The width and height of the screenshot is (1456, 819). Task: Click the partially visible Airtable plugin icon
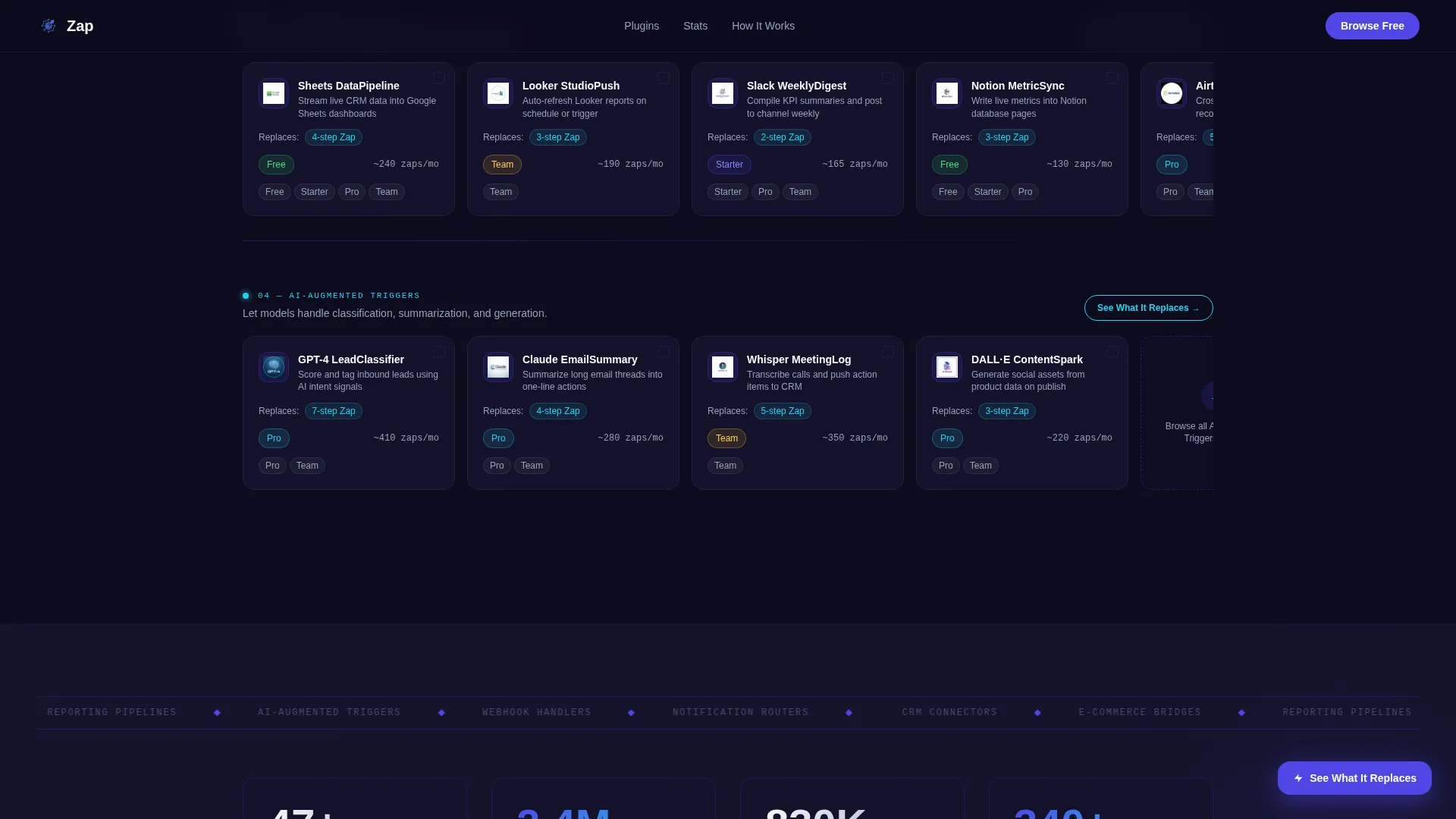pos(1172,93)
